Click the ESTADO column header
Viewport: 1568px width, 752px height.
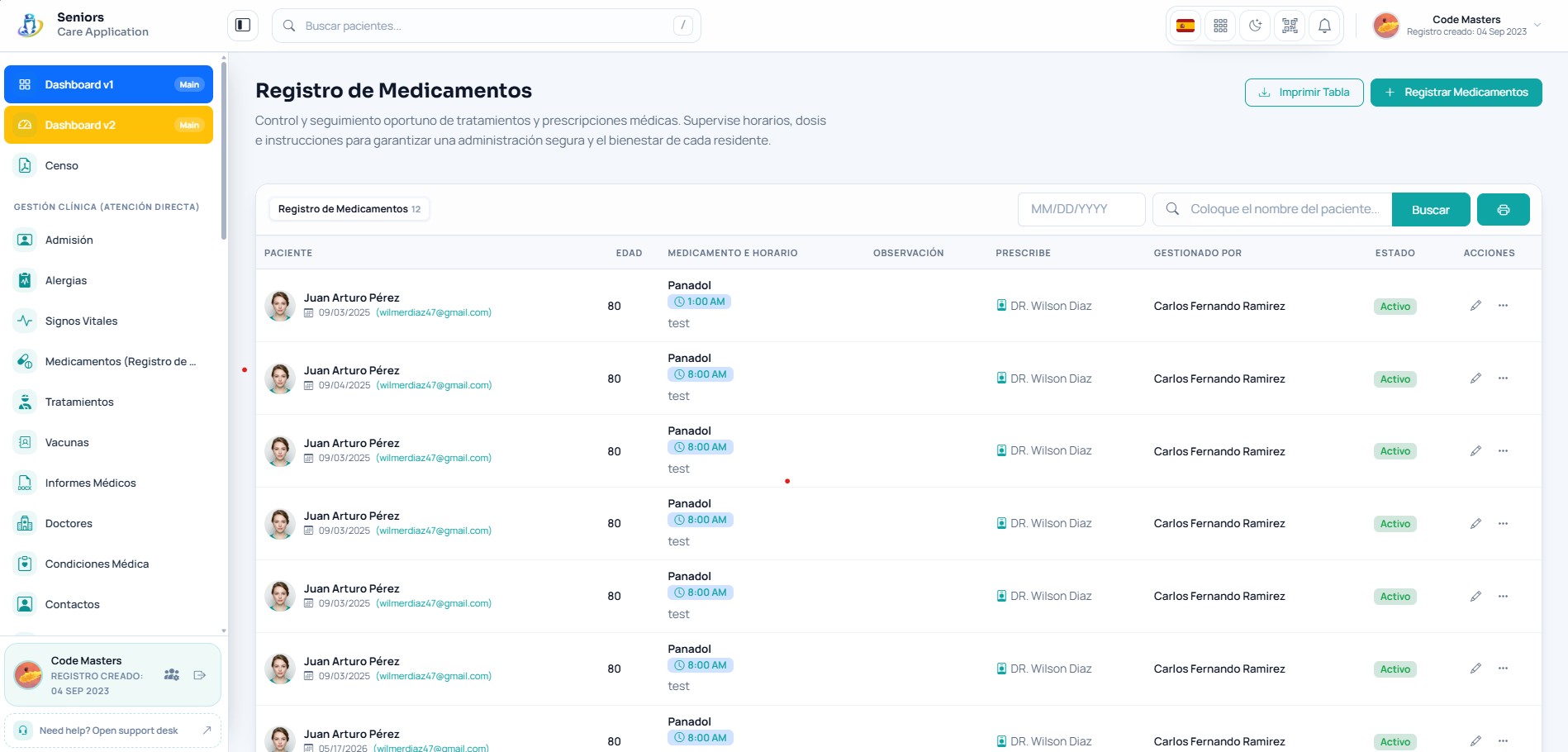(1395, 253)
